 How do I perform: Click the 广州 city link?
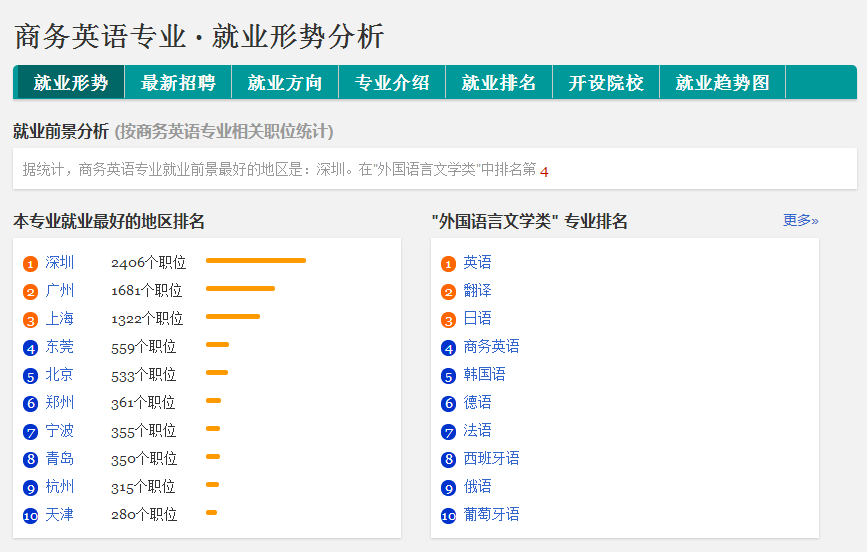(60, 290)
